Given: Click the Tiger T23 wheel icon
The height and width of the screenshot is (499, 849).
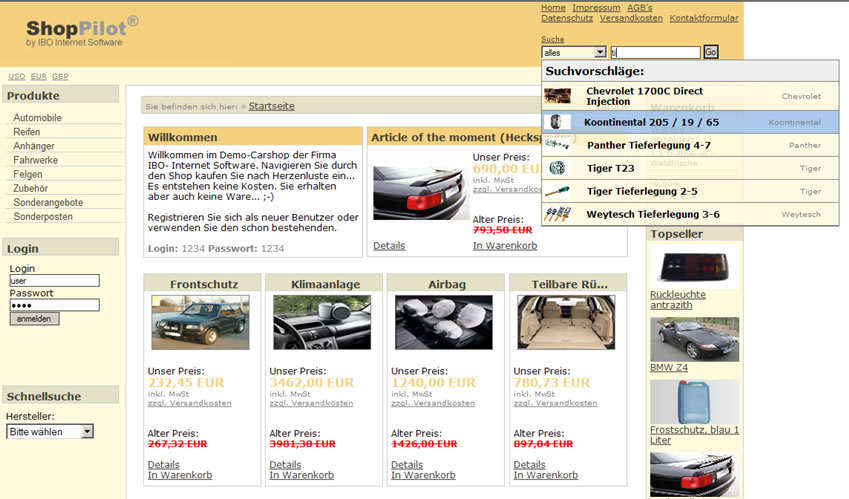Looking at the screenshot, I should [x=557, y=168].
